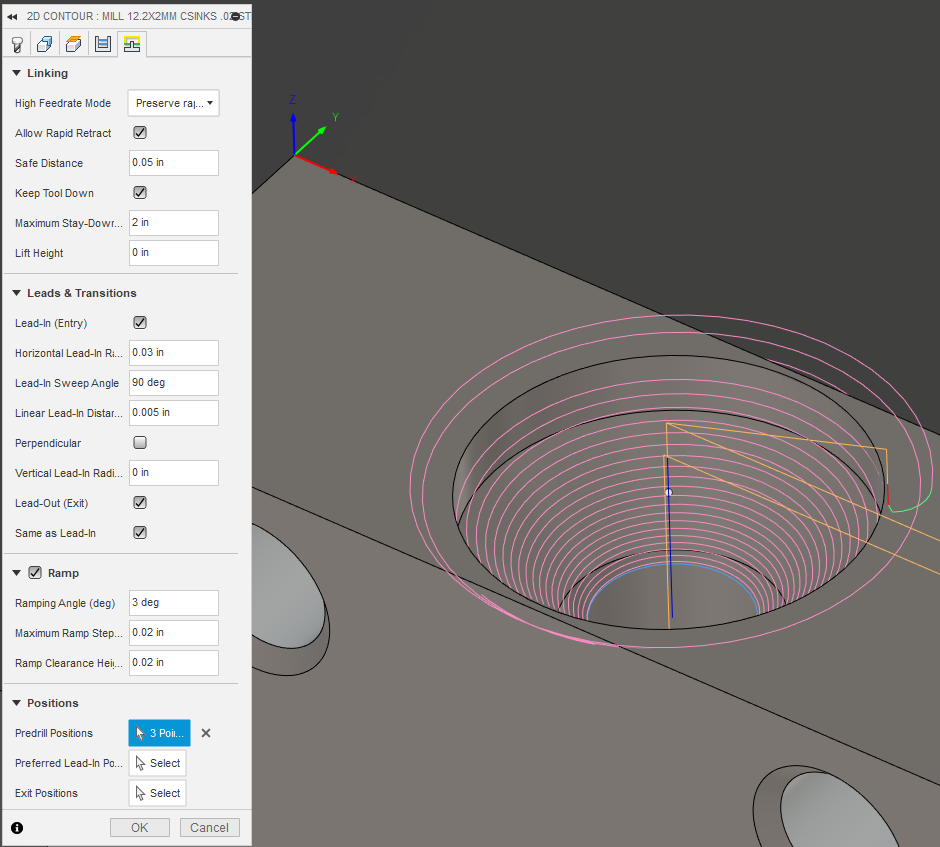The image size is (940, 847).
Task: Open the Heights tab icon
Action: (x=74, y=44)
